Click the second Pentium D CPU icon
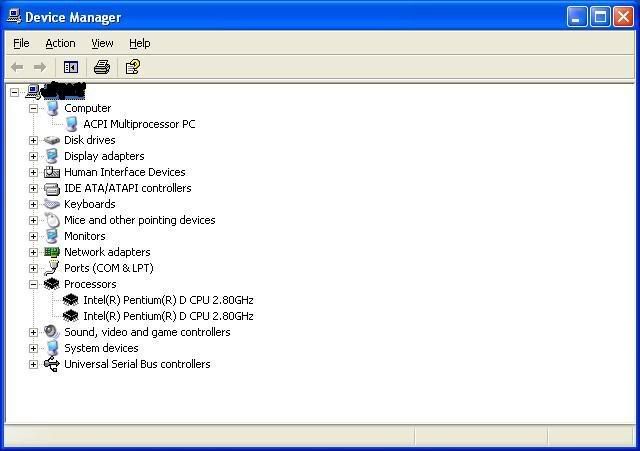The width and height of the screenshot is (640, 451). click(x=71, y=316)
